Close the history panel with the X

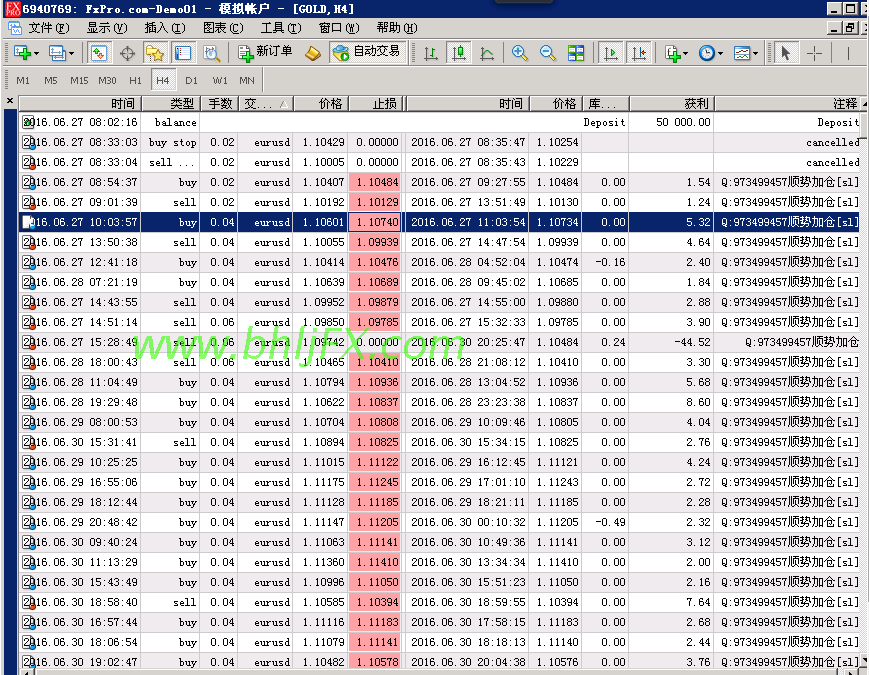point(9,101)
